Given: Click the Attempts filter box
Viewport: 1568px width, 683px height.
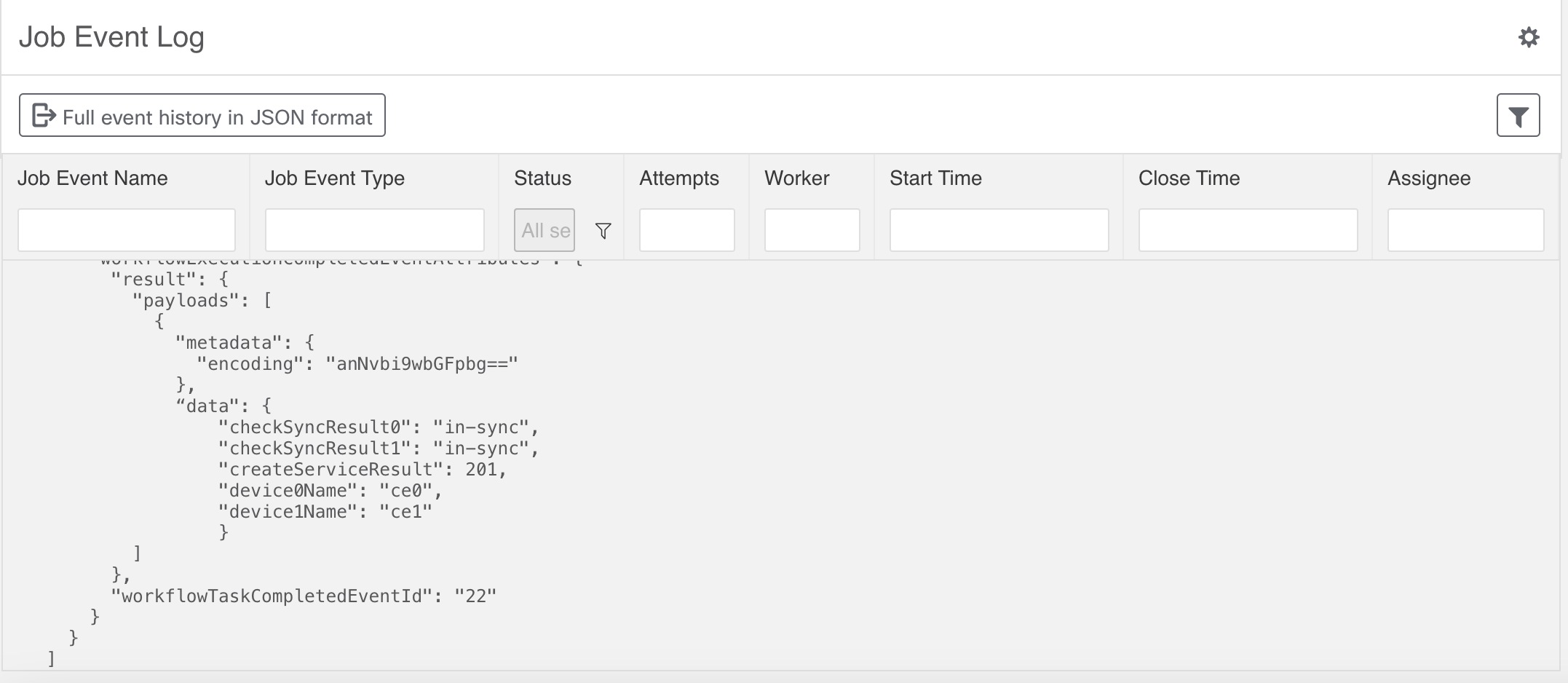Looking at the screenshot, I should [686, 229].
